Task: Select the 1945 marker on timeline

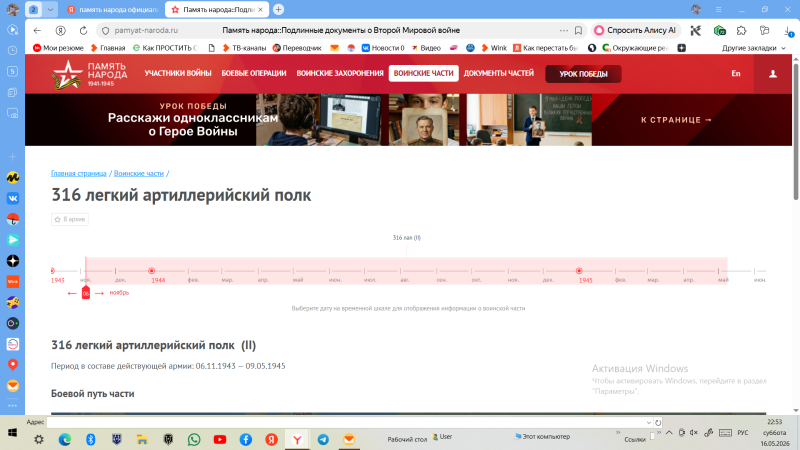Action: [579, 271]
